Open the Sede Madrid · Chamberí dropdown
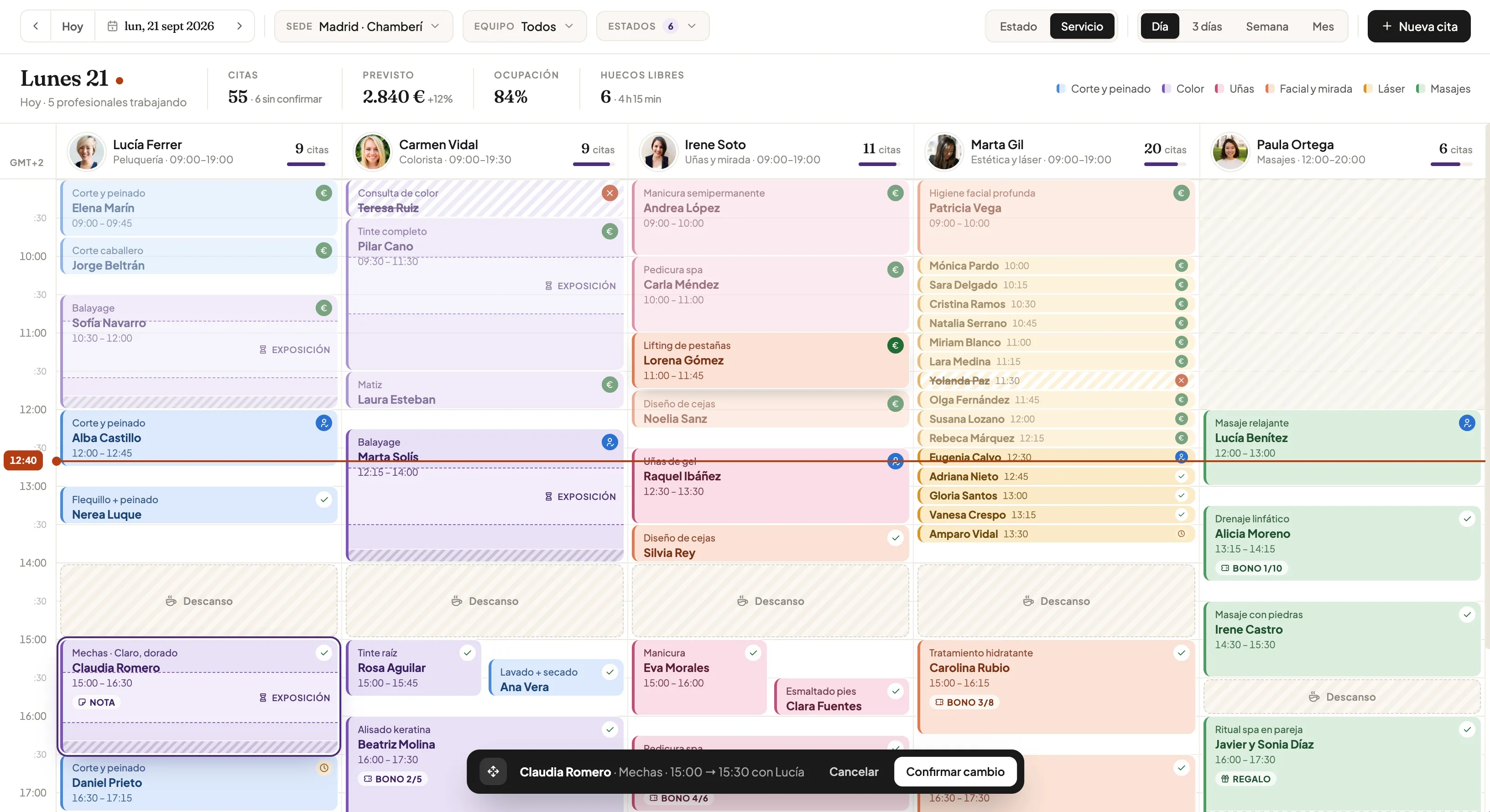 pos(363,26)
